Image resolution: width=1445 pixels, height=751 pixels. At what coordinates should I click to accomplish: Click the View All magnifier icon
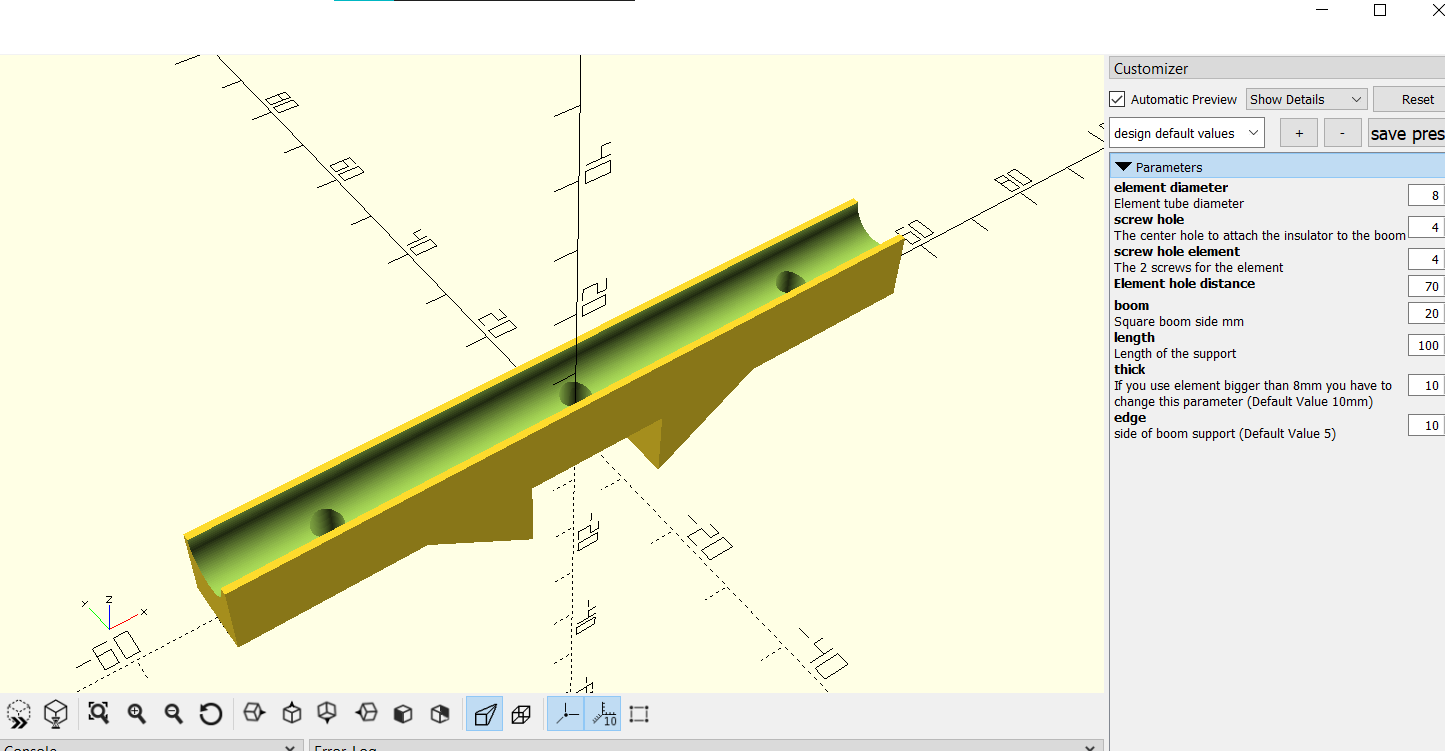click(x=98, y=714)
